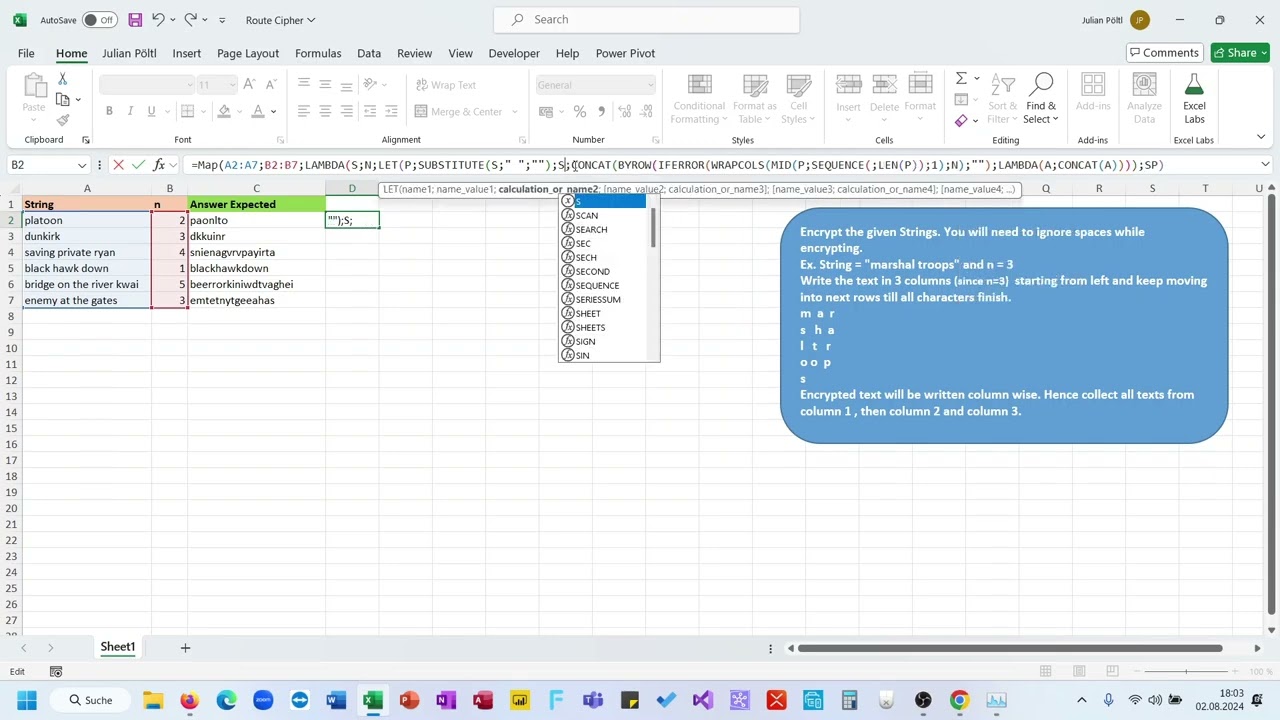Image resolution: width=1280 pixels, height=720 pixels.
Task: Open the Clipboard dialog launcher
Action: [86, 140]
